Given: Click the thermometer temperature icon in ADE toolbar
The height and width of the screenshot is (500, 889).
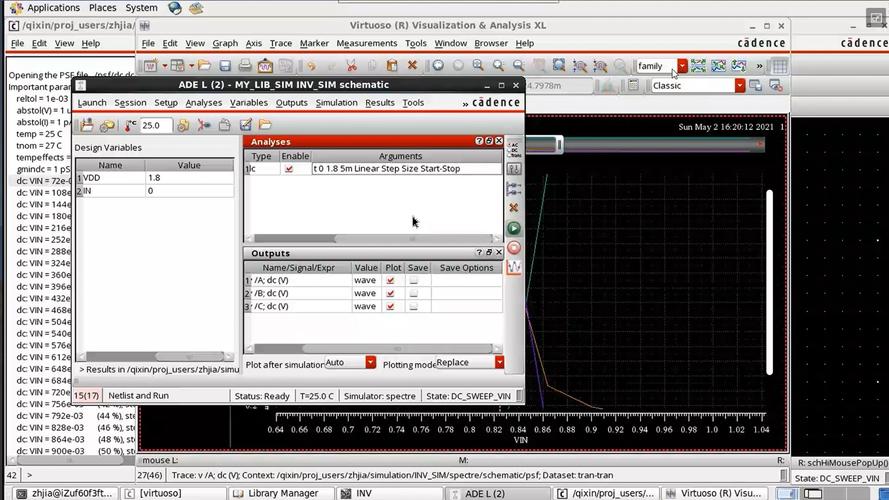Looking at the screenshot, I should point(130,125).
